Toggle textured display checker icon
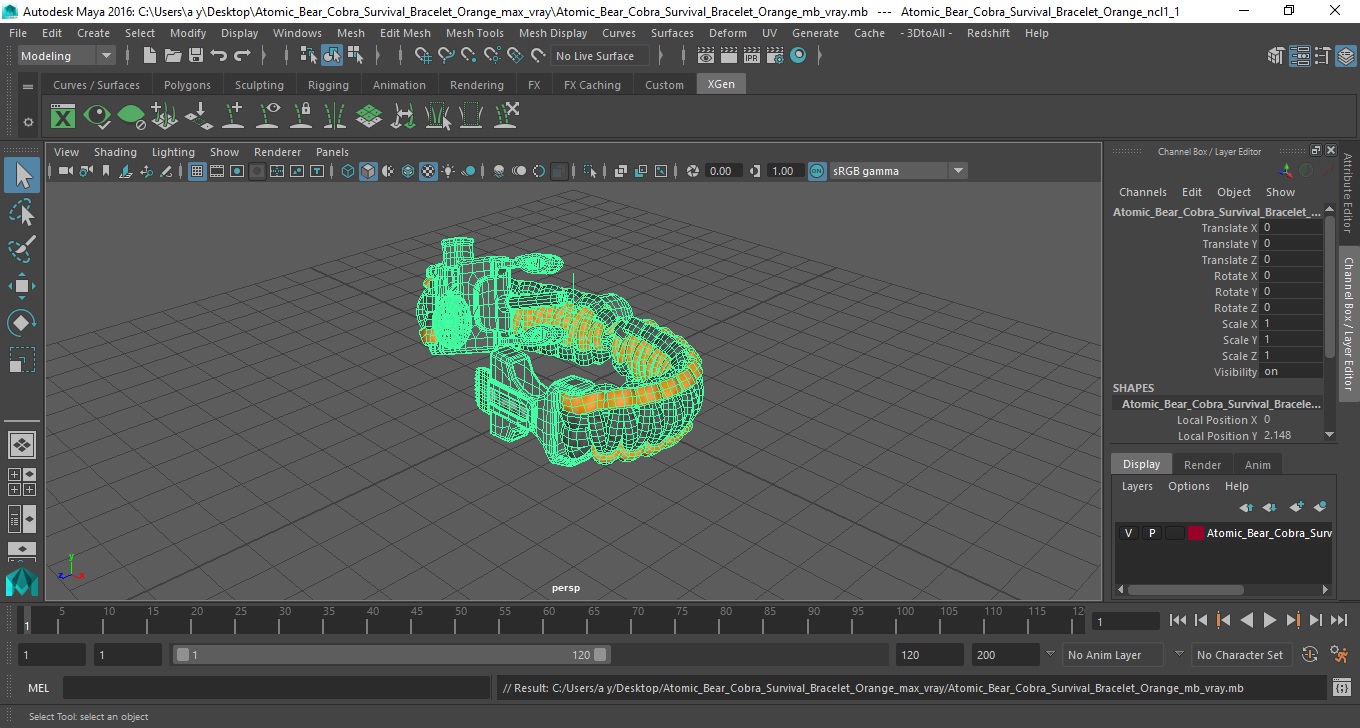 [x=428, y=171]
